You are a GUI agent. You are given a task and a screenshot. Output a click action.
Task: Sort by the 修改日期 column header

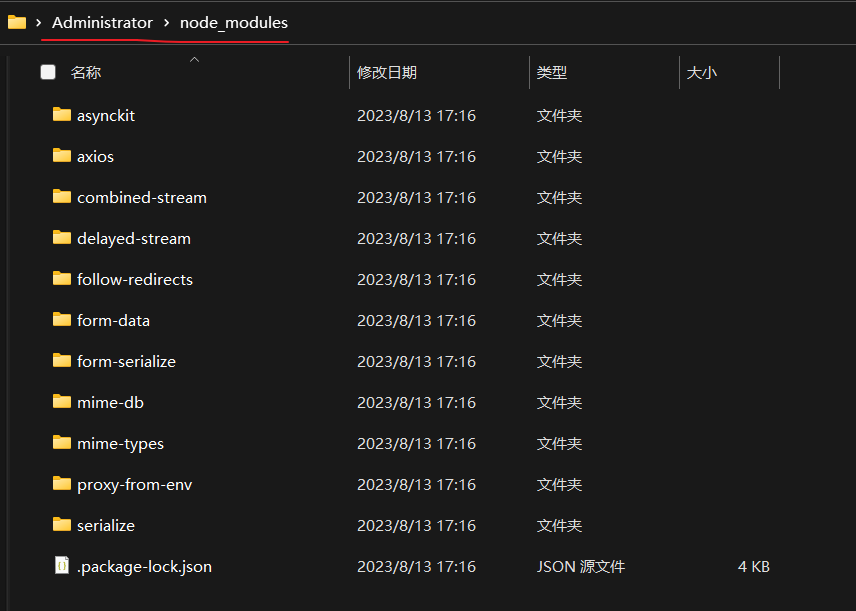(x=387, y=72)
